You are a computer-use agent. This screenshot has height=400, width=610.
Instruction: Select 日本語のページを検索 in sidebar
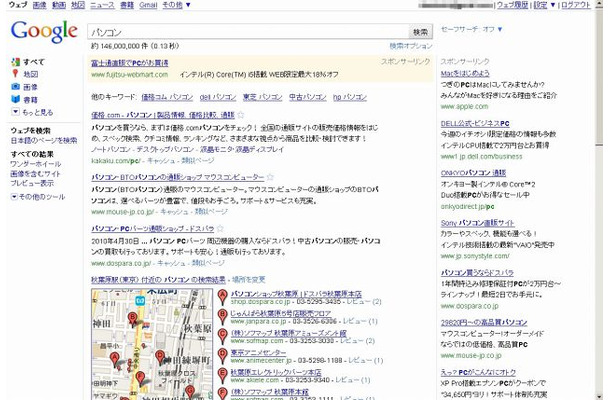point(44,140)
